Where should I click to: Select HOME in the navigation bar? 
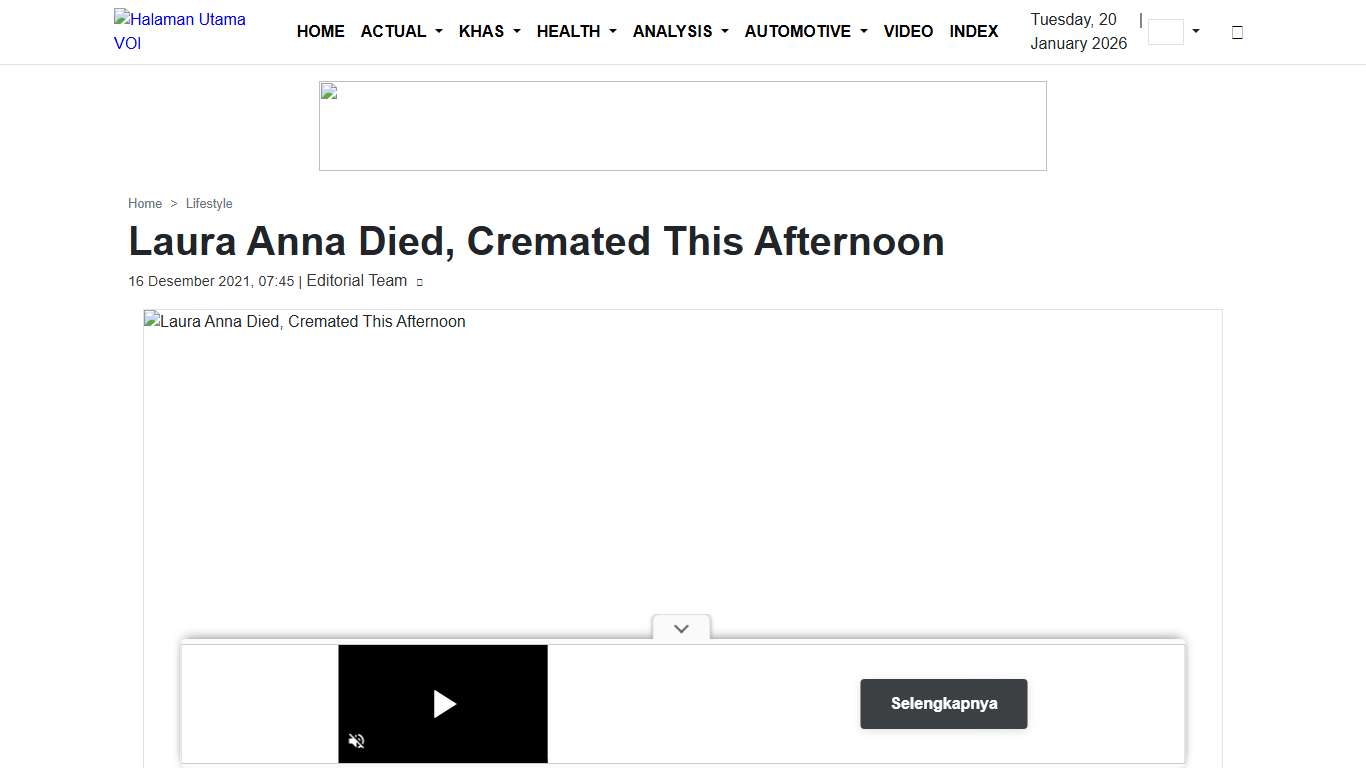pos(320,31)
